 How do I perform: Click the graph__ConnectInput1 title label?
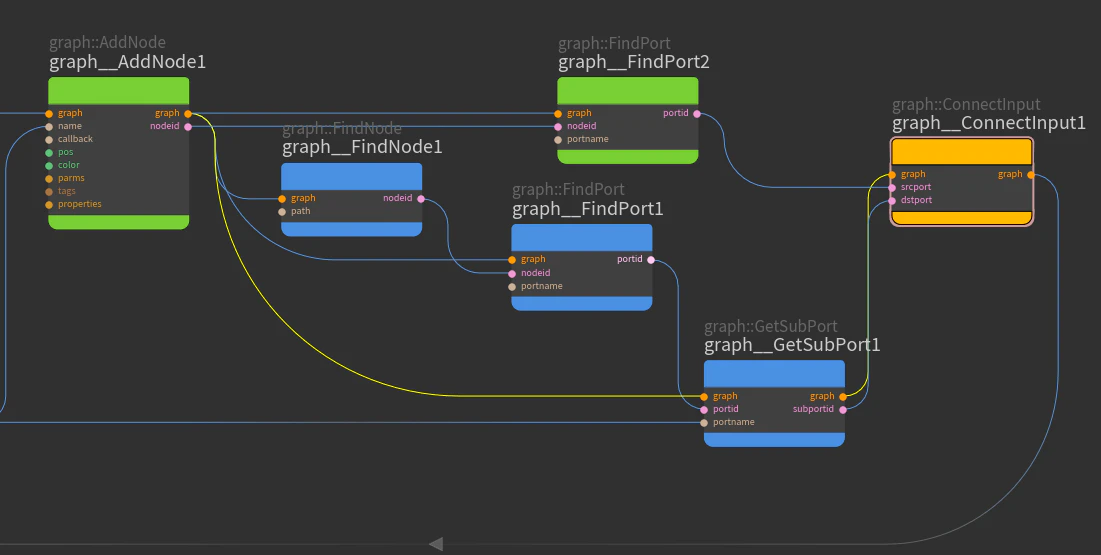pyautogui.click(x=989, y=124)
